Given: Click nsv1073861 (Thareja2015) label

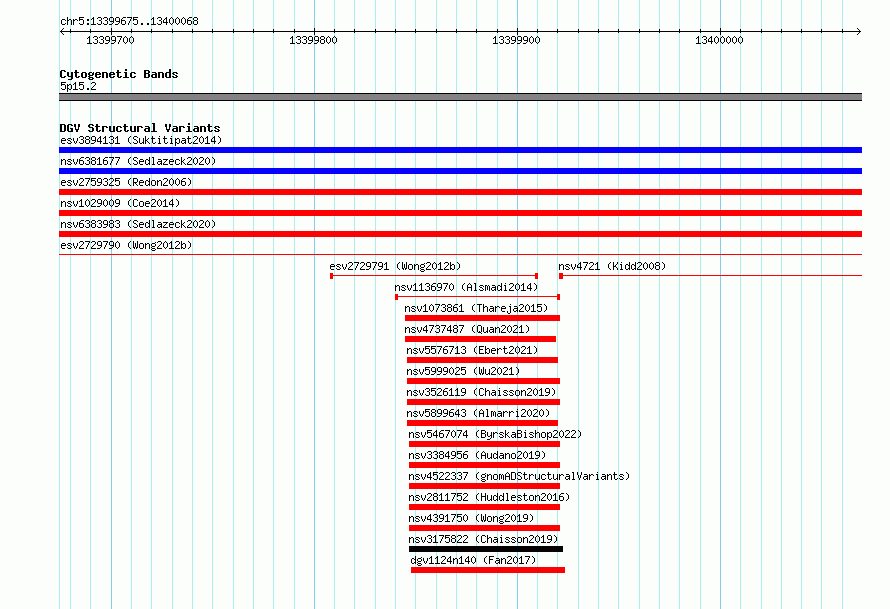Looking at the screenshot, I should tap(476, 308).
